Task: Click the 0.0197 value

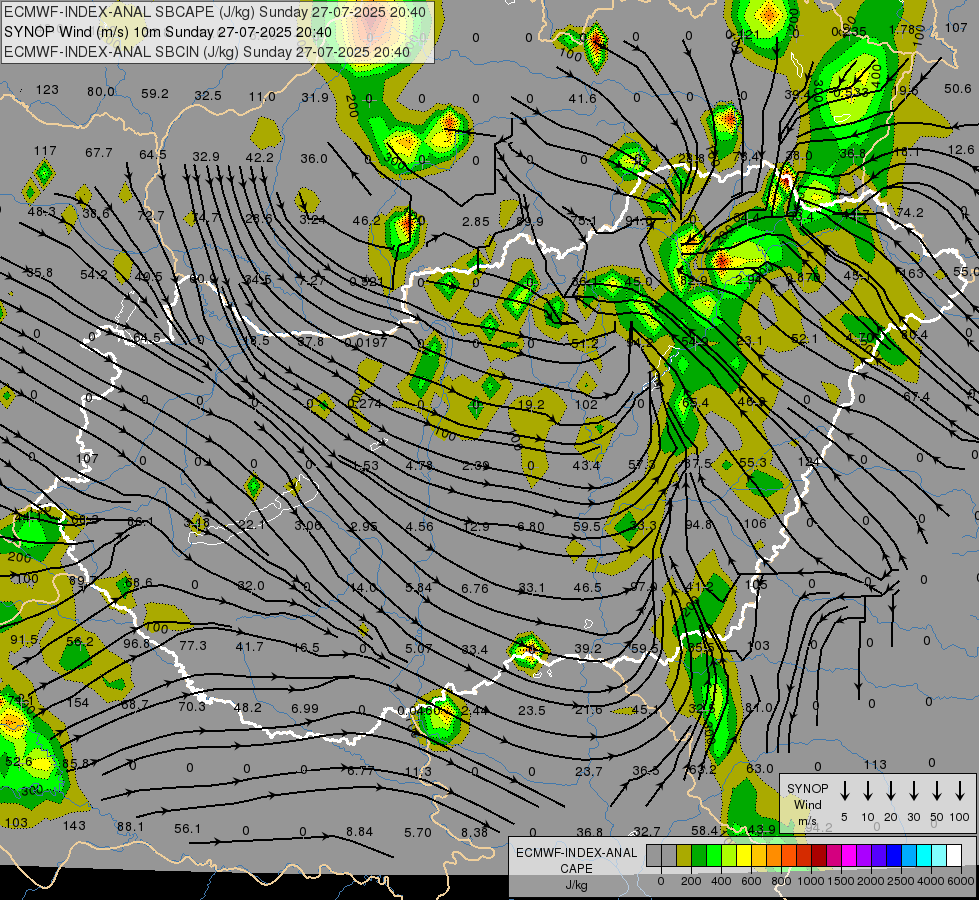Action: tap(366, 342)
